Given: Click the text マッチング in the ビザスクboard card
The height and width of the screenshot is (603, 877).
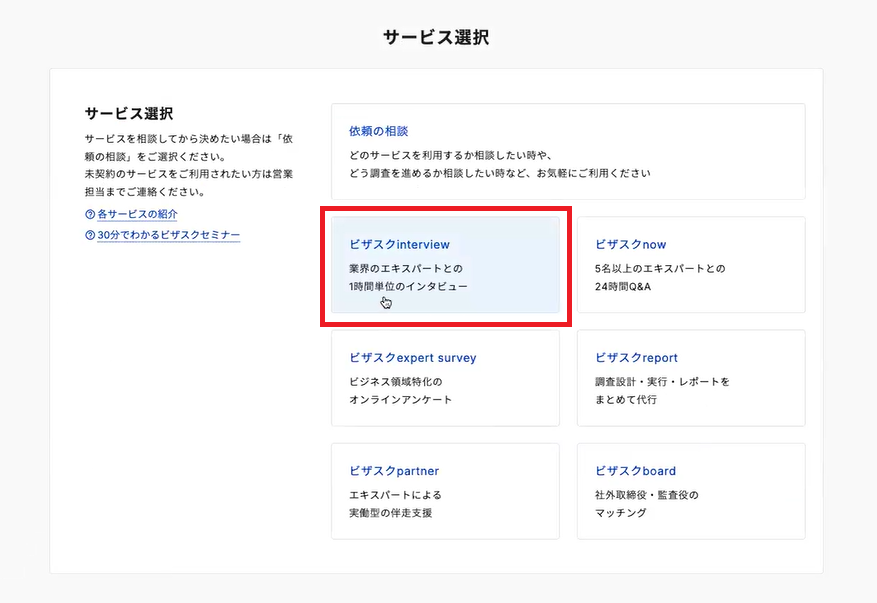Looking at the screenshot, I should [621, 513].
